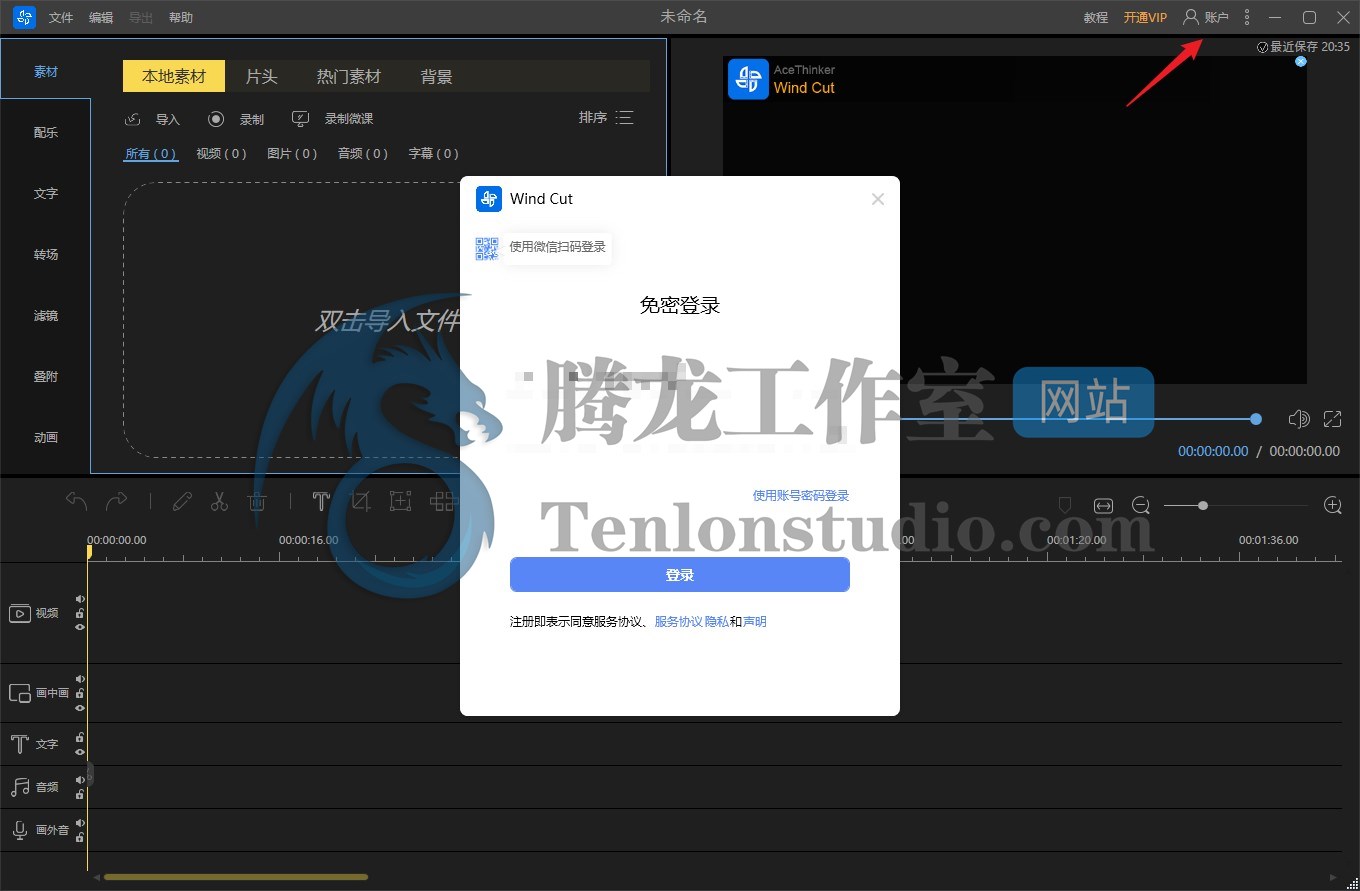Open the 叠附 sidebar panel
The height and width of the screenshot is (891, 1360).
coord(46,377)
